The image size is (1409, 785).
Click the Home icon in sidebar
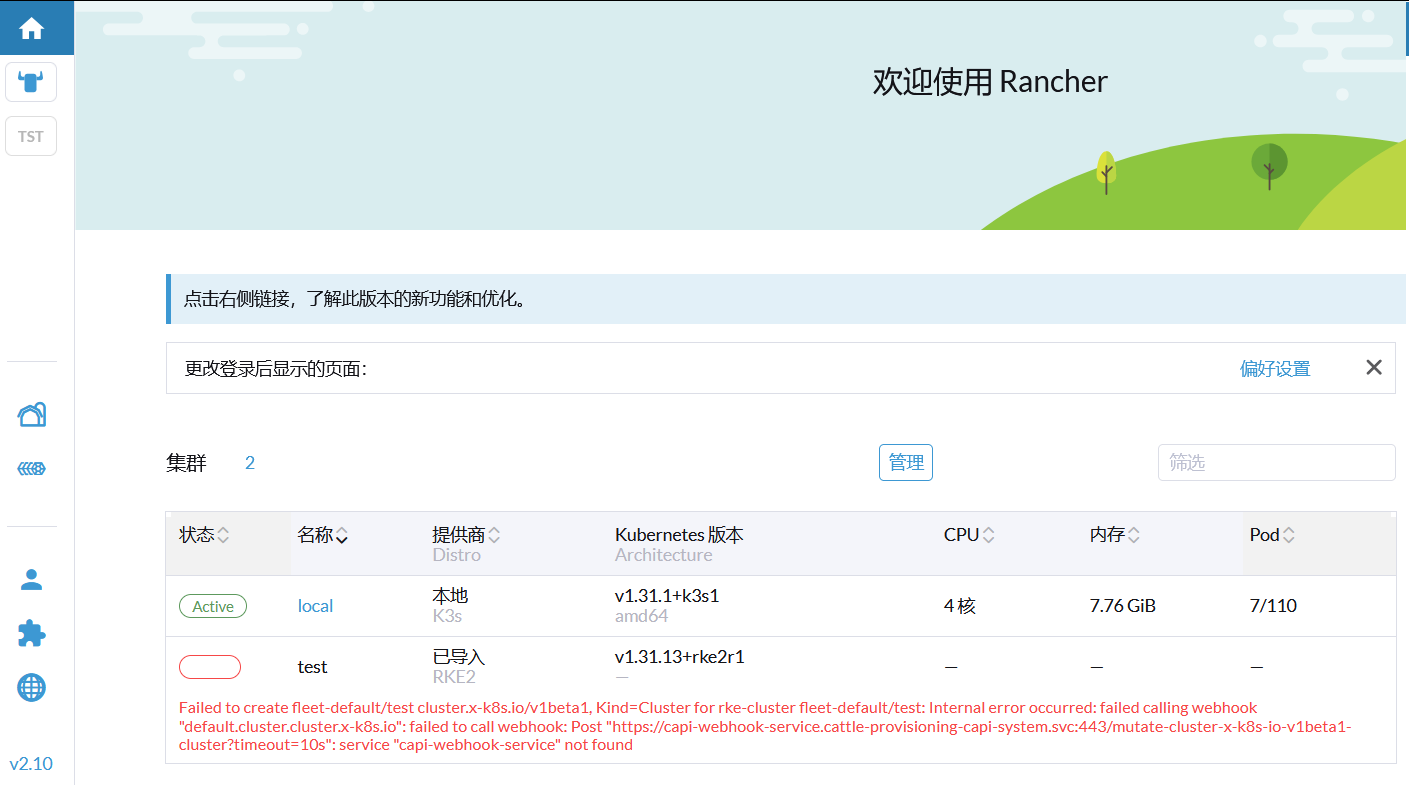pos(31,28)
